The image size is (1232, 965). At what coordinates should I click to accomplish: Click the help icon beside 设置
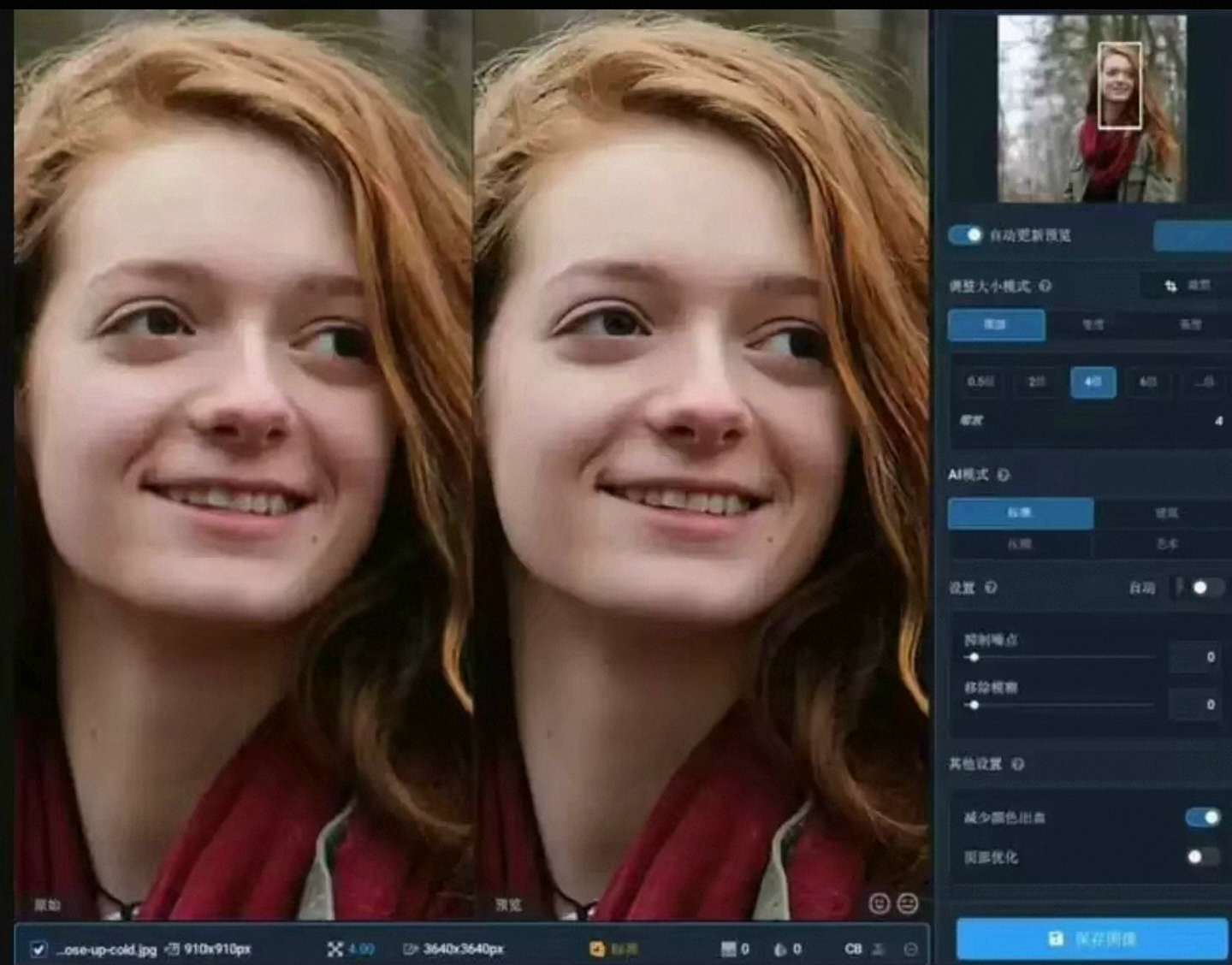click(x=991, y=588)
